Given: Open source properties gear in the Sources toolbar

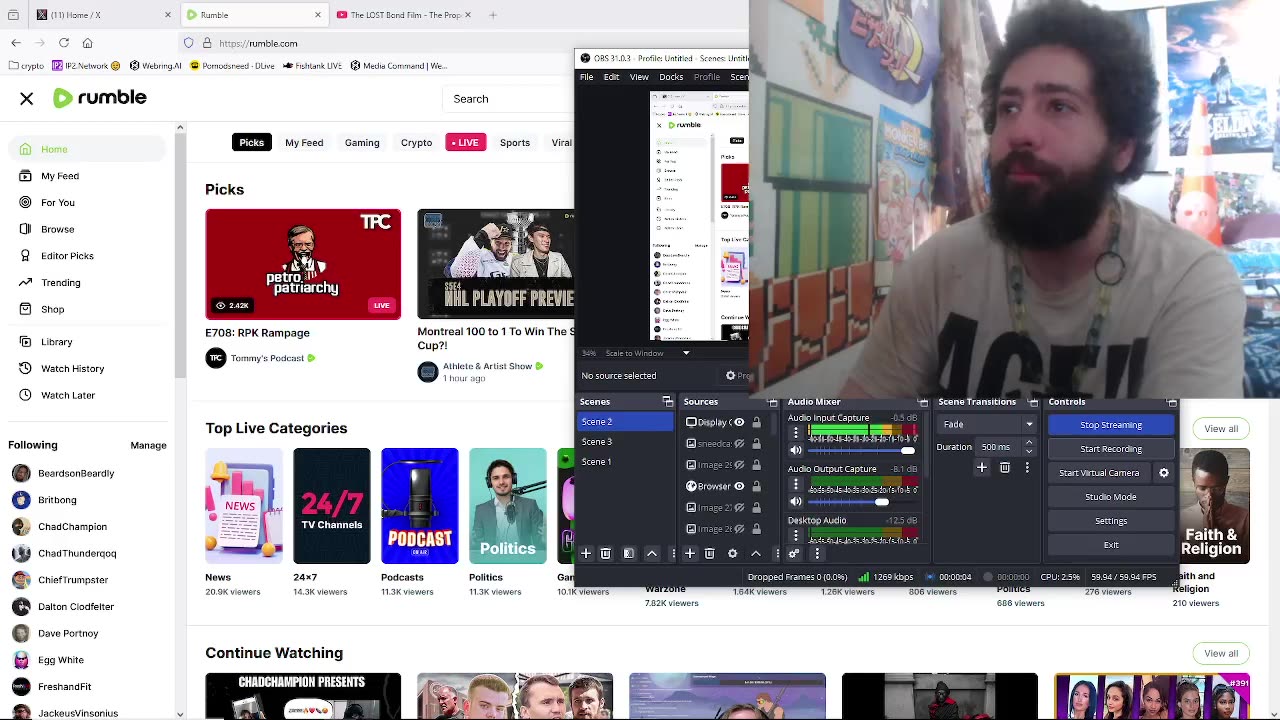Looking at the screenshot, I should 732,553.
